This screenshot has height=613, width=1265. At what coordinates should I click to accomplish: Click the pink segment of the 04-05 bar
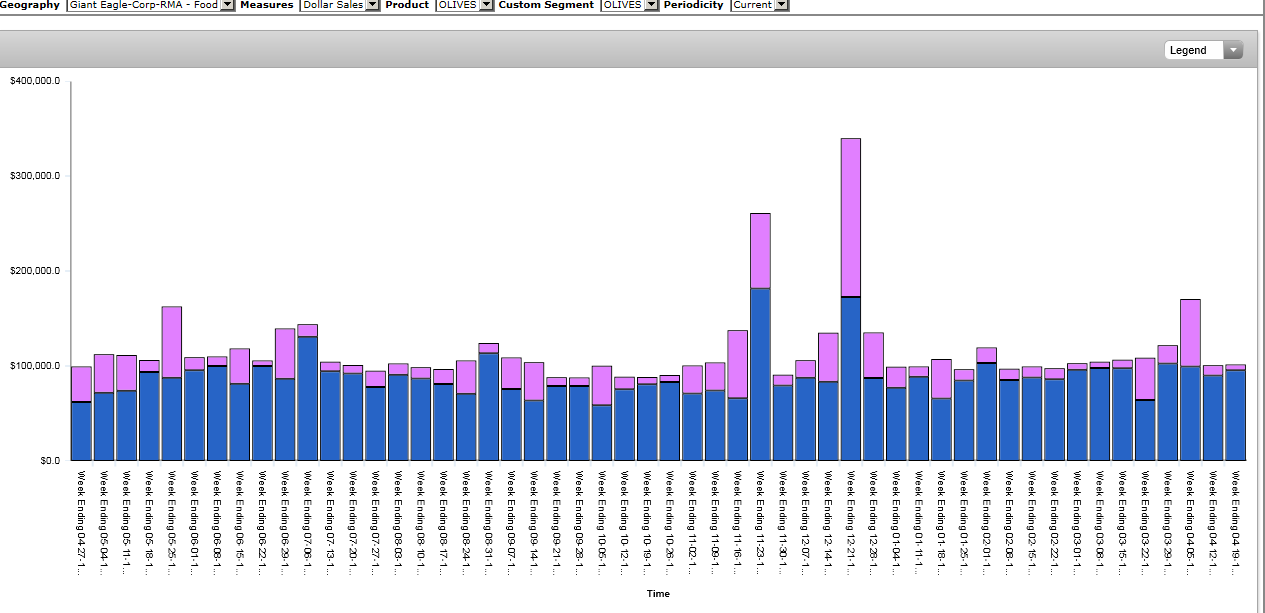tap(1190, 332)
